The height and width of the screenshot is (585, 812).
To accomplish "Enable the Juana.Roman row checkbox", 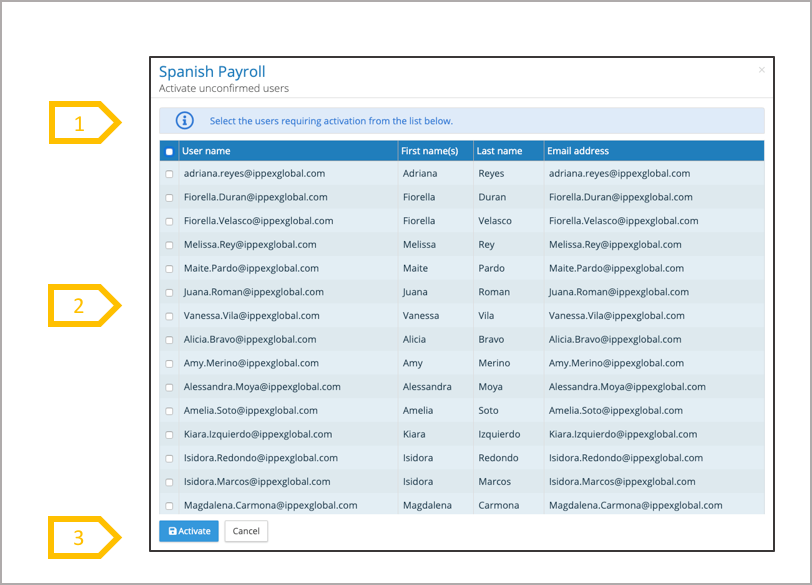I will (x=169, y=293).
